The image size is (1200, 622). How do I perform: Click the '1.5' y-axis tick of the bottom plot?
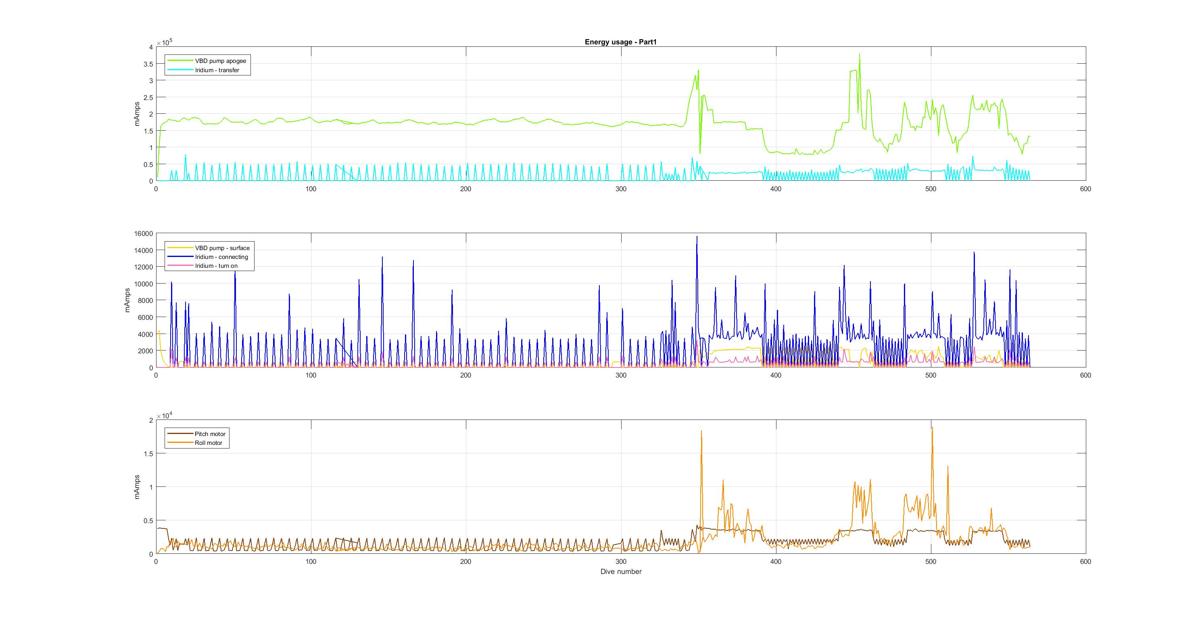tap(148, 453)
